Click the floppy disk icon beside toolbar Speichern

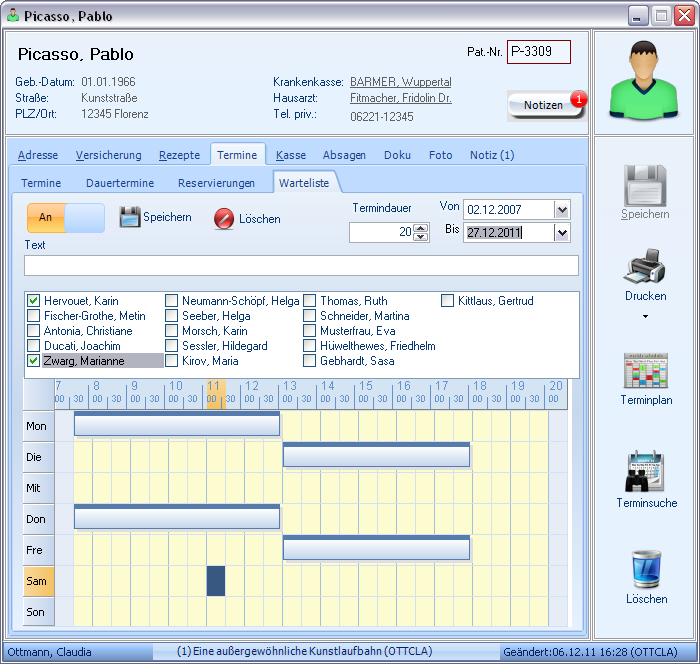coord(130,217)
